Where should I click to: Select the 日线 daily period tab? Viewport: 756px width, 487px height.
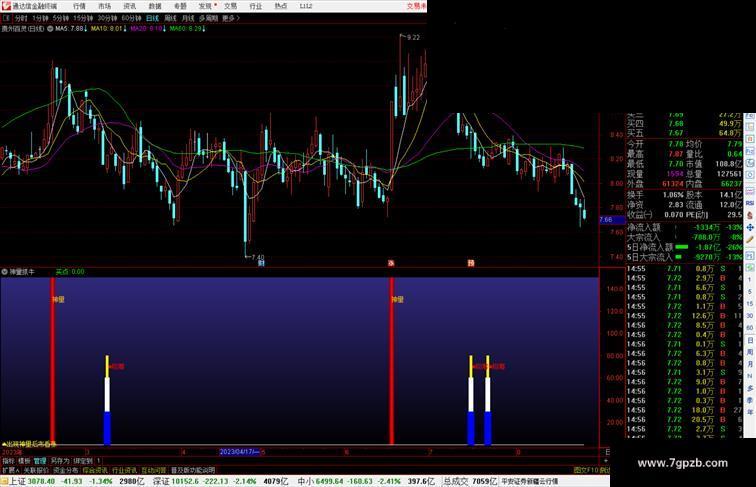[152, 18]
